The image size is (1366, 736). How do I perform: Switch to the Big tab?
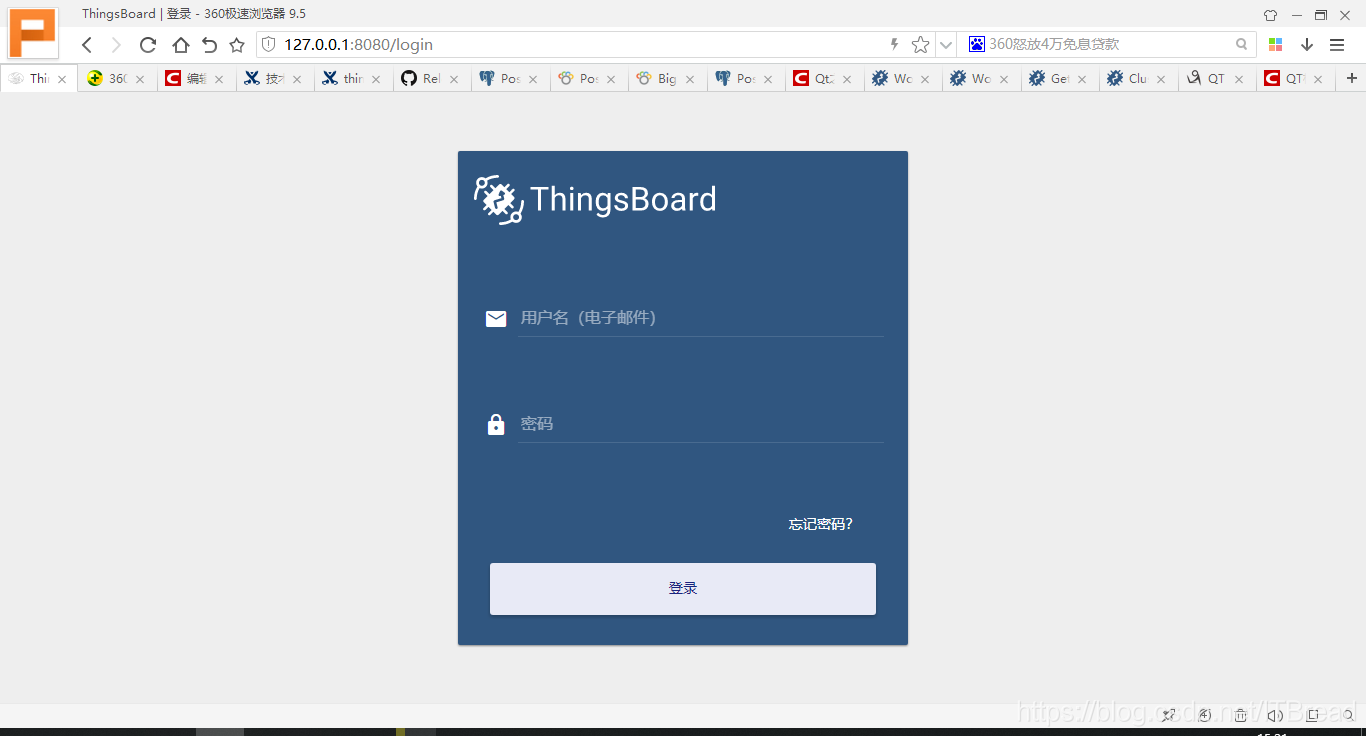click(667, 79)
